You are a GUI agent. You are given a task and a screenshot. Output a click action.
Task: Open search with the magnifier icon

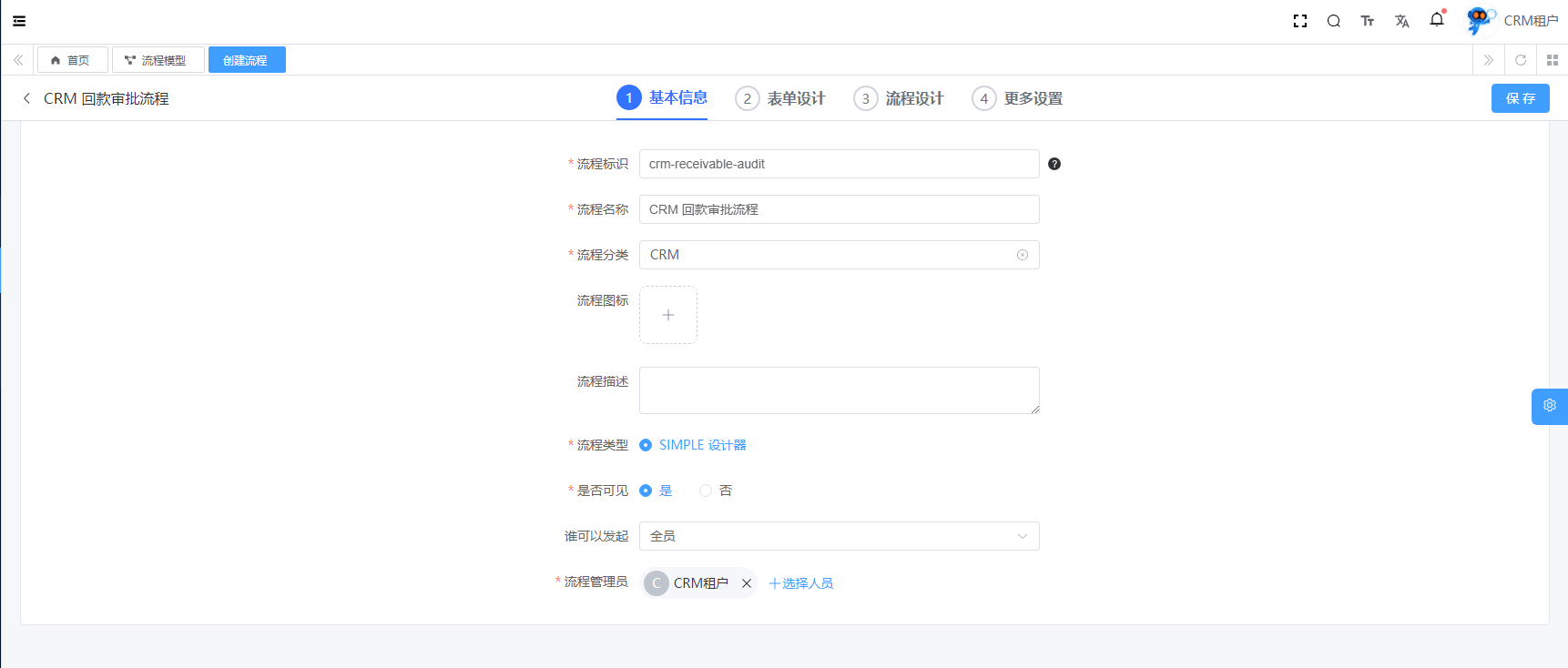(1333, 21)
